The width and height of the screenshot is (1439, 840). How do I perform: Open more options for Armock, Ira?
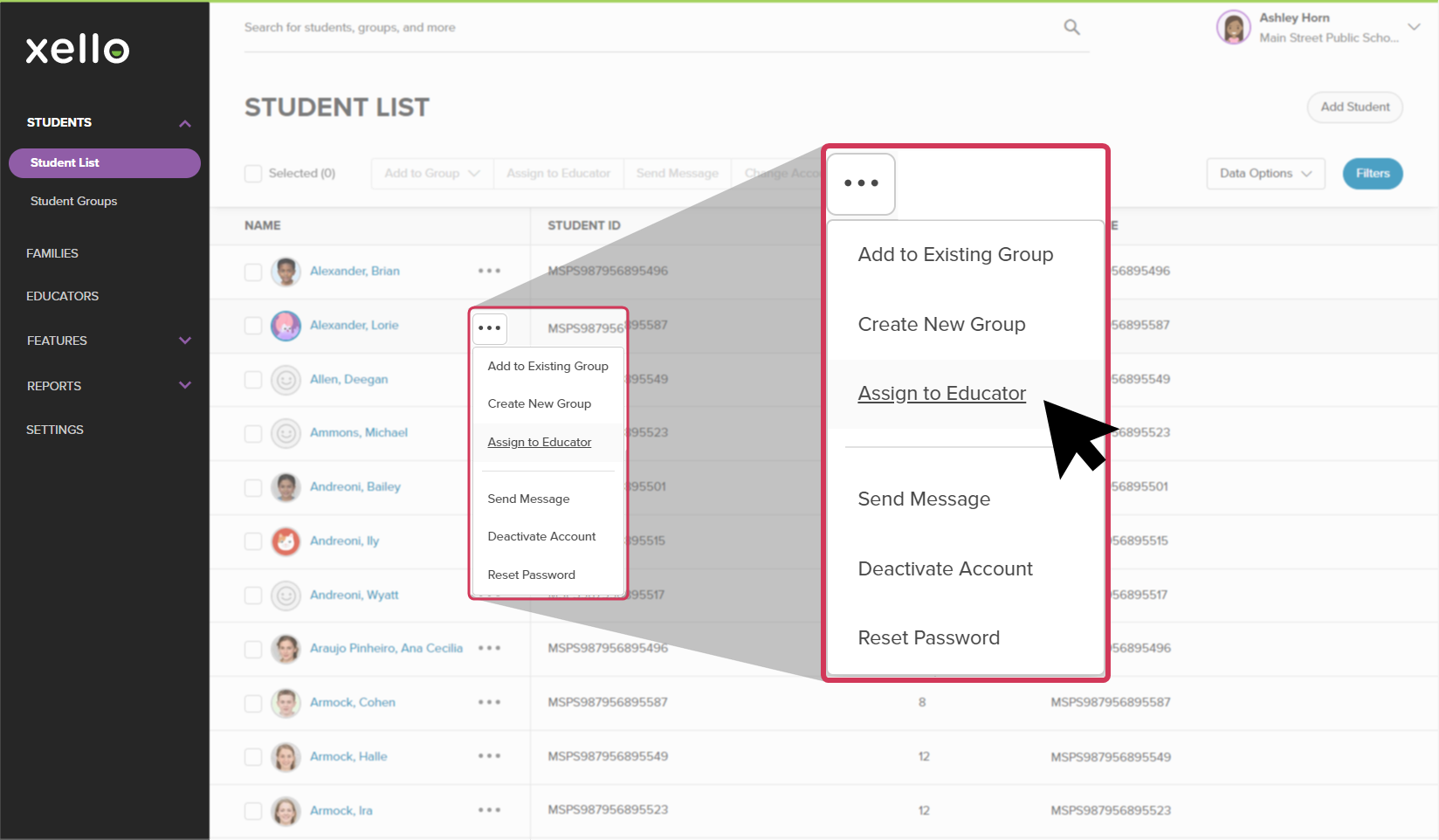pyautogui.click(x=489, y=810)
